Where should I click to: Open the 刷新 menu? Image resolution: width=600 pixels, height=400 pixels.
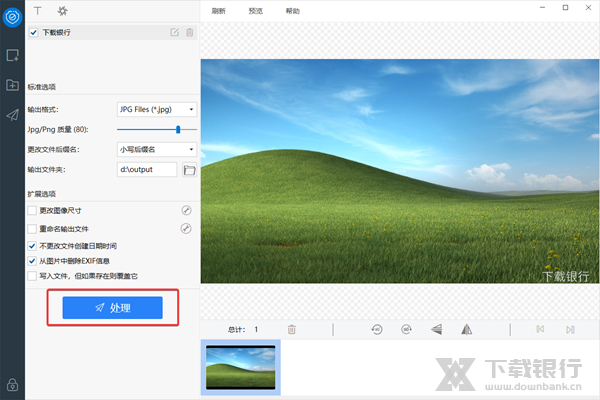(218, 11)
